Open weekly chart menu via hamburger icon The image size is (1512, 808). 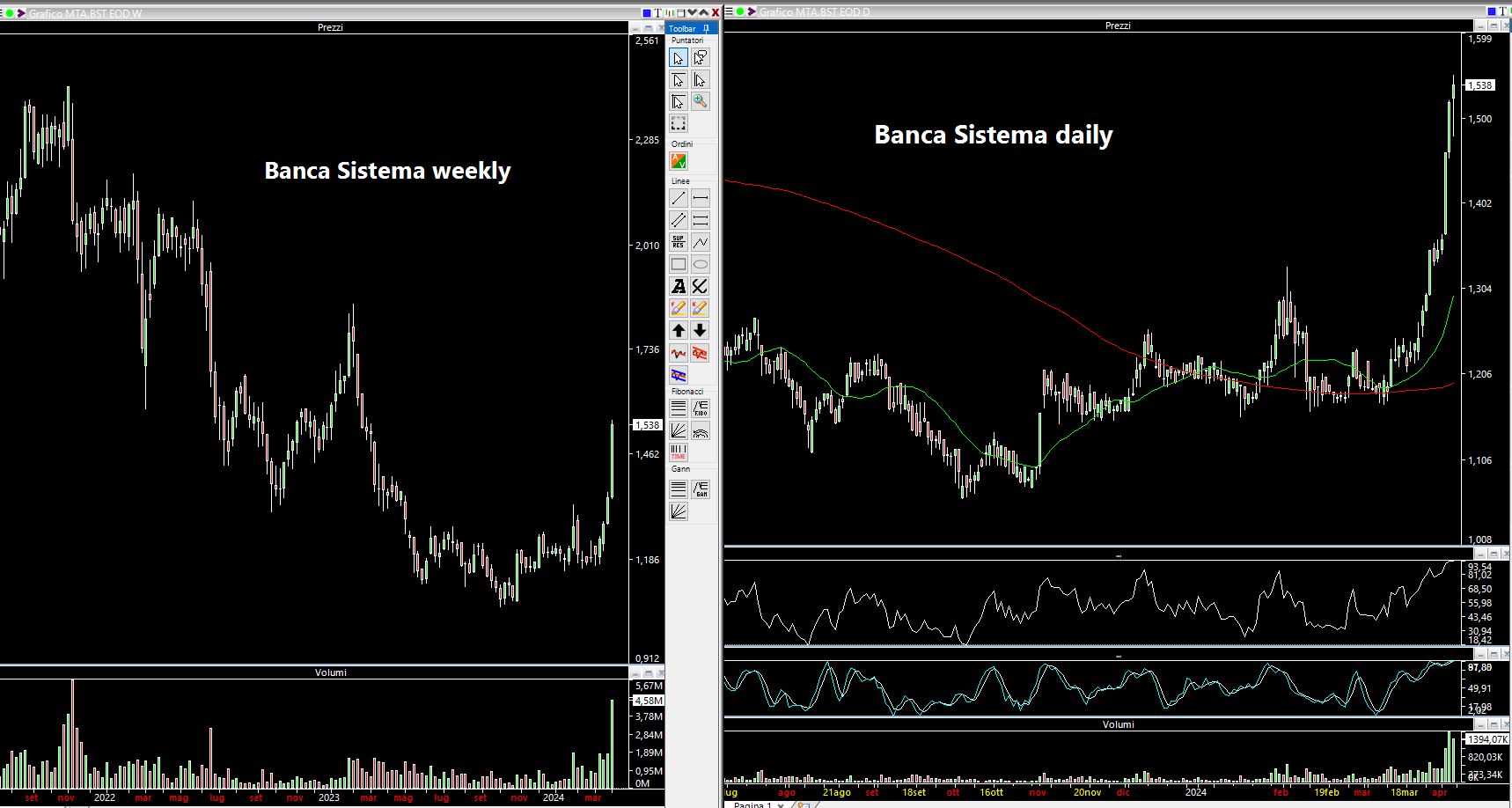tap(2, 13)
